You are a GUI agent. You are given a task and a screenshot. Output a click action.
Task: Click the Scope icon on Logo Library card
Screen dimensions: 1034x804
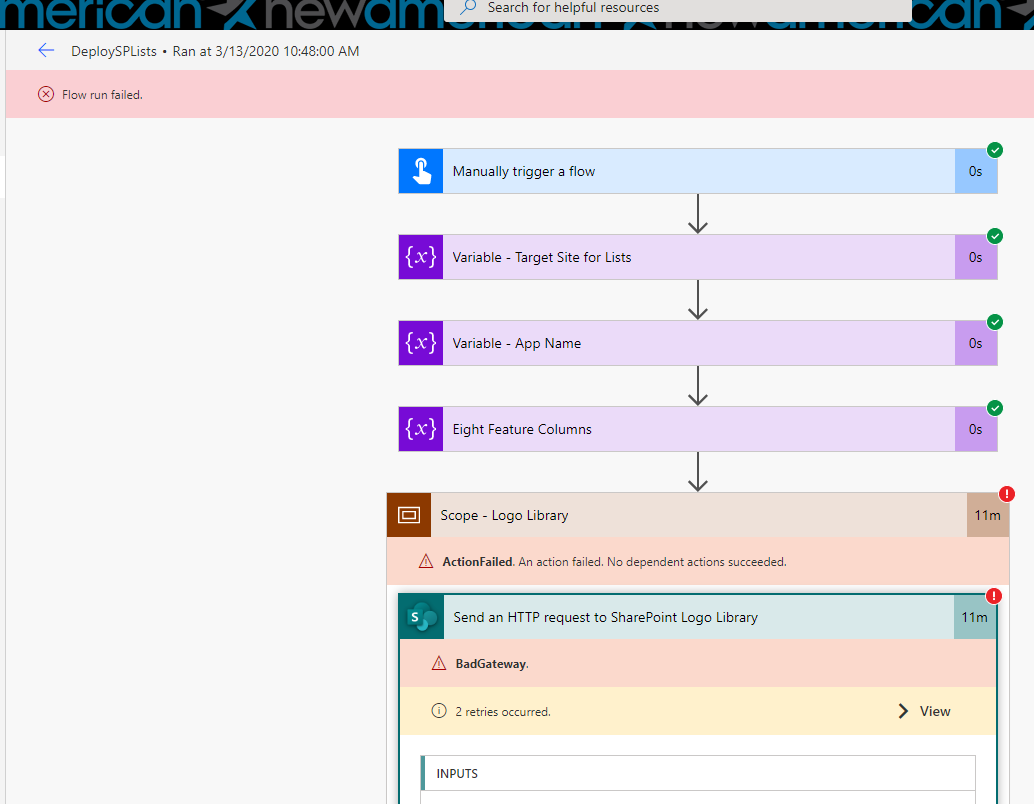(408, 514)
